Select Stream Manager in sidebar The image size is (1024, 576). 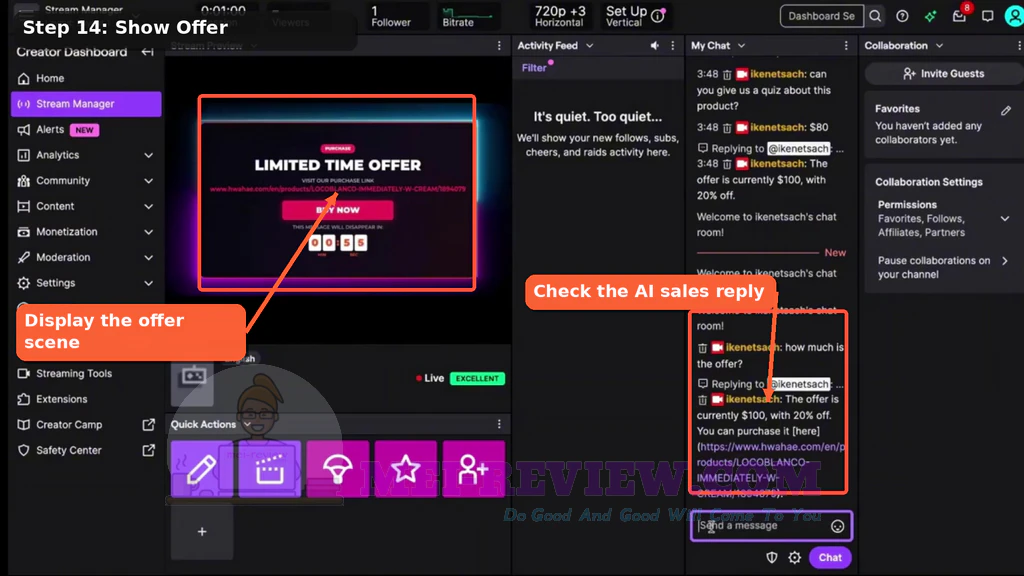pos(86,104)
